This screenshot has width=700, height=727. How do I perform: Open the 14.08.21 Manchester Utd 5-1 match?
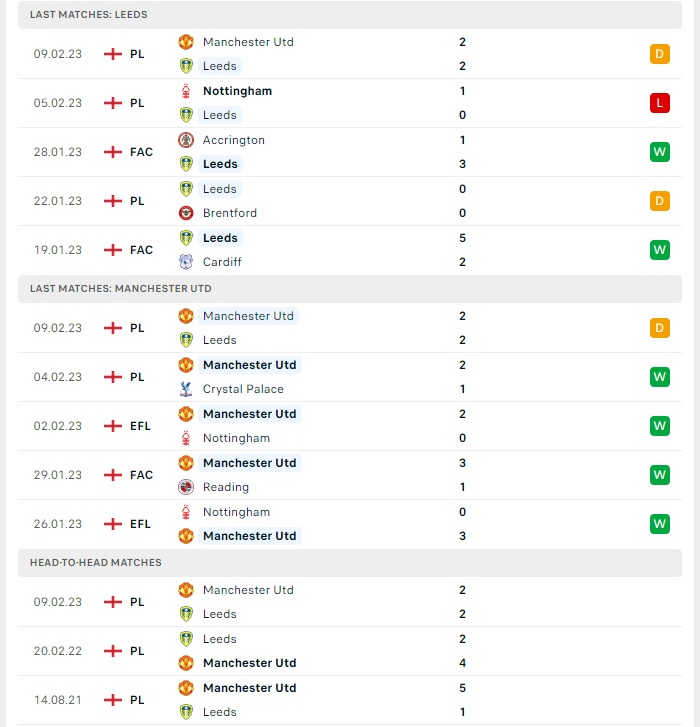point(350,700)
